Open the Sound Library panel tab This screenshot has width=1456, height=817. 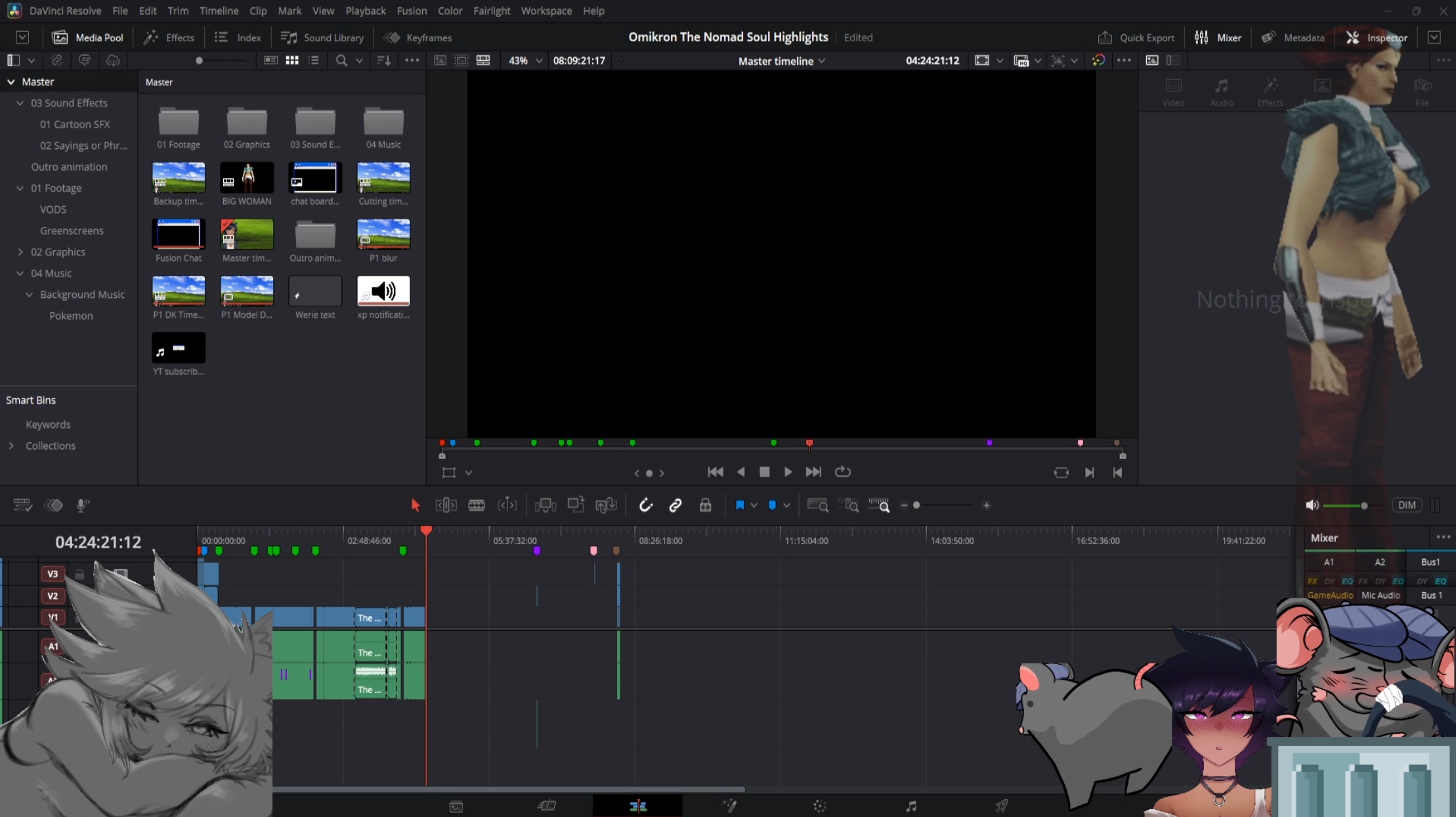coord(322,37)
